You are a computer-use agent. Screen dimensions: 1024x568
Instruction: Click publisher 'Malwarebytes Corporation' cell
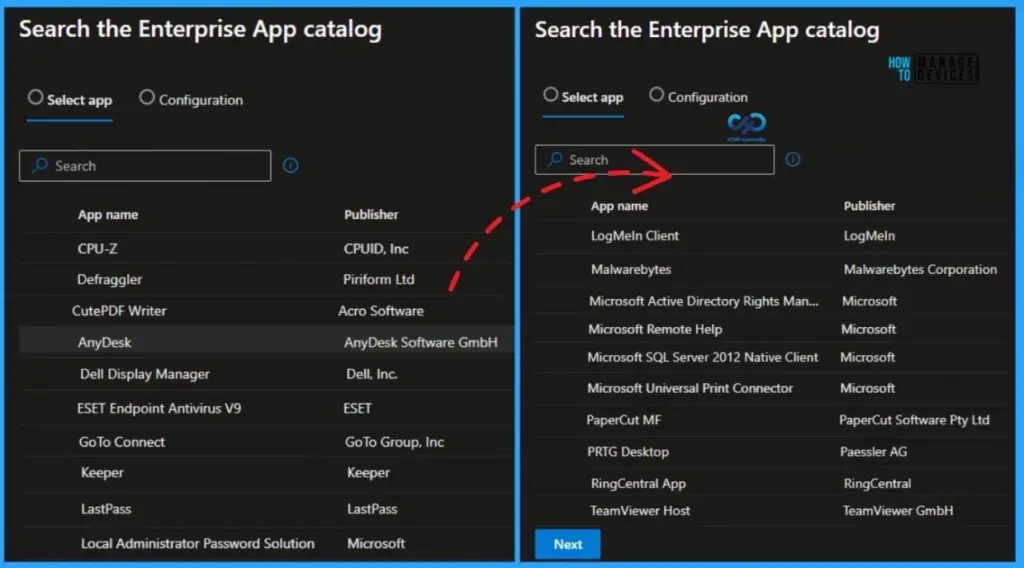[920, 270]
